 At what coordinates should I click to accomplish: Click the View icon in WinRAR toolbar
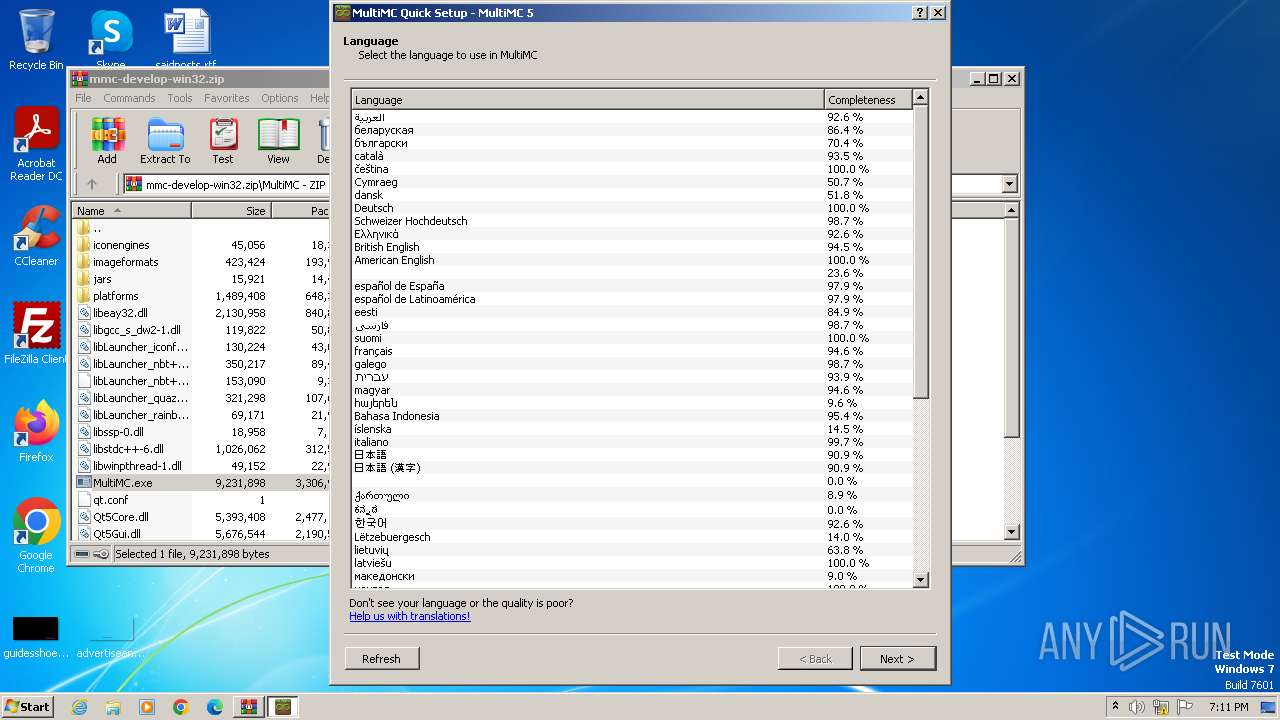pyautogui.click(x=278, y=141)
